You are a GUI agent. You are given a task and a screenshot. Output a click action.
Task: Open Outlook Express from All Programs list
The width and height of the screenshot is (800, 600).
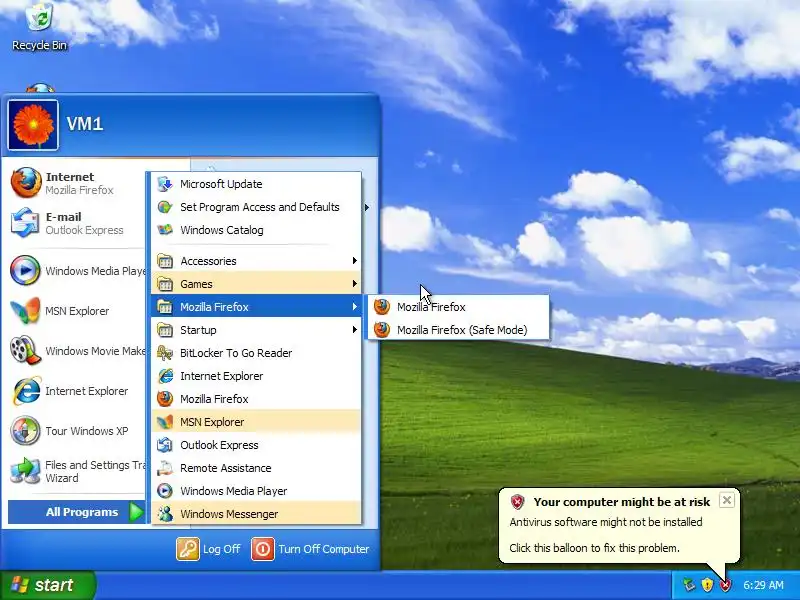click(256, 445)
